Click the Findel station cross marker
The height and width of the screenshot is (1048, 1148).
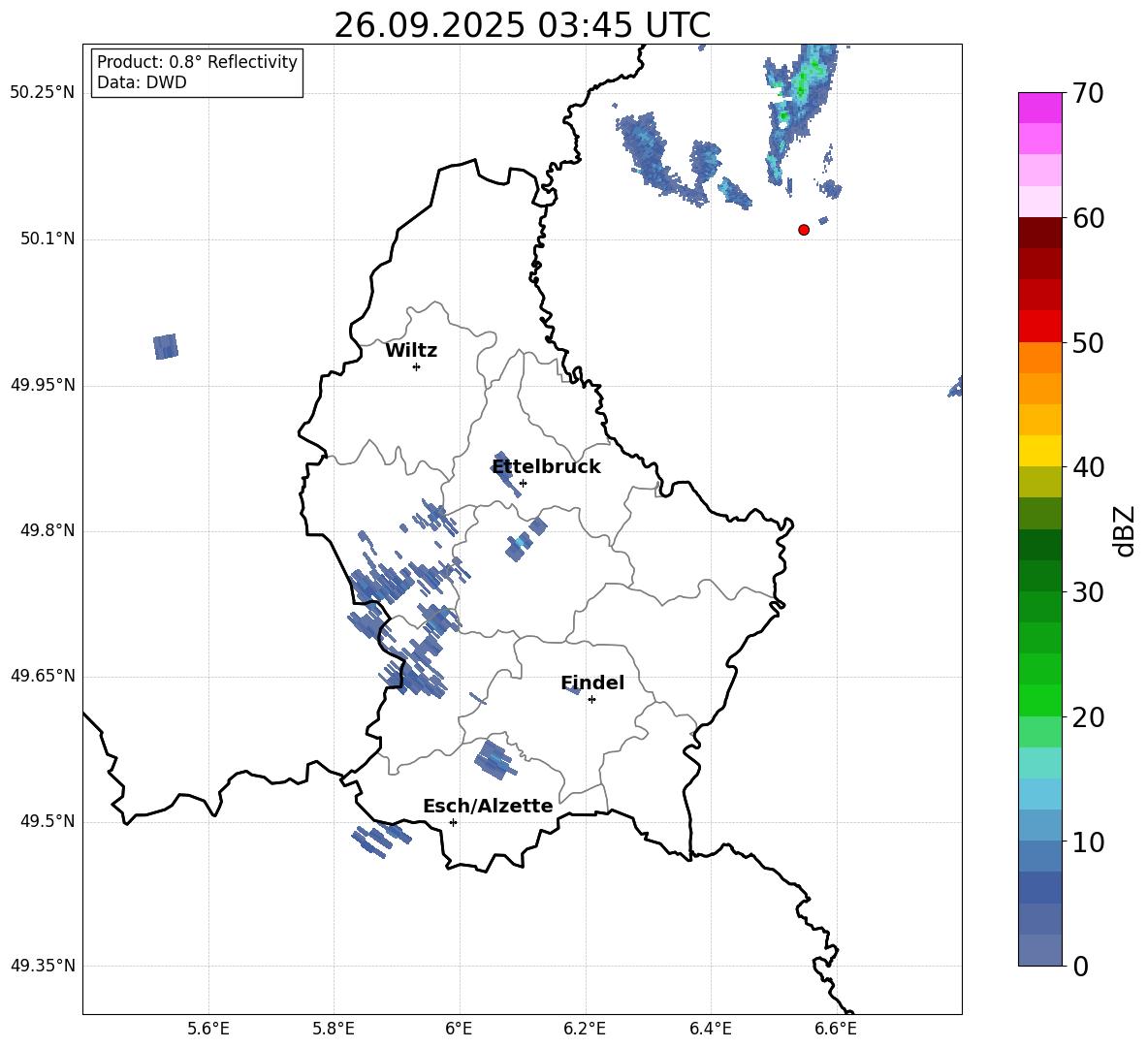point(591,700)
